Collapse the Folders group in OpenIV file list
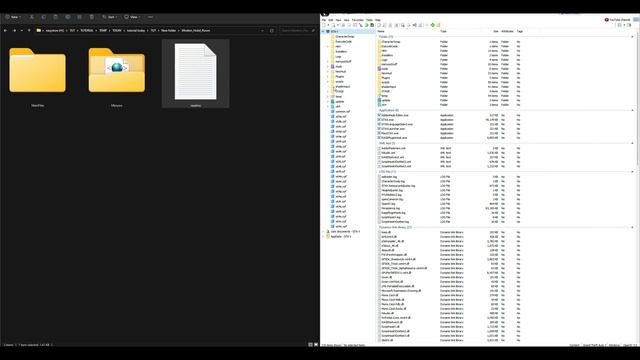 (633, 37)
